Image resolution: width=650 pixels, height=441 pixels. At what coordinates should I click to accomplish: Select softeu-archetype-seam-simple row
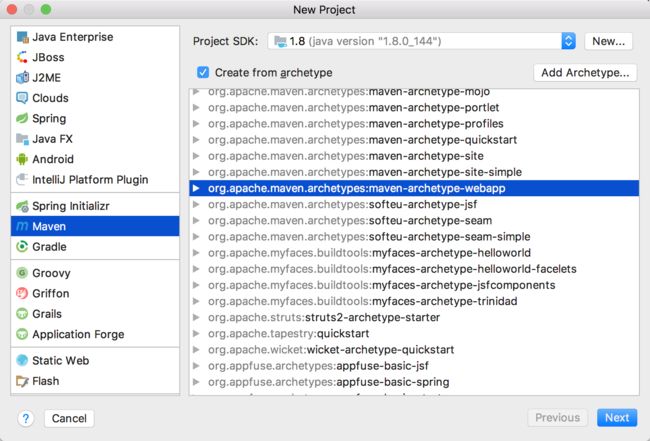pyautogui.click(x=414, y=237)
